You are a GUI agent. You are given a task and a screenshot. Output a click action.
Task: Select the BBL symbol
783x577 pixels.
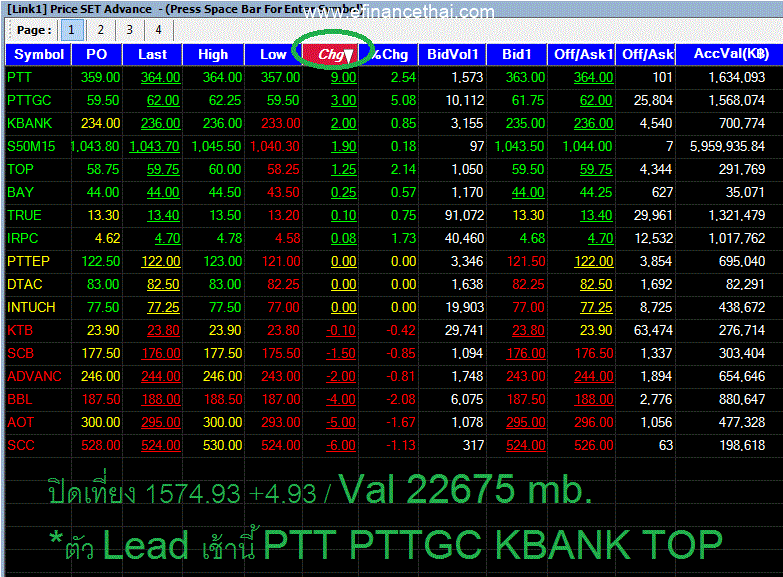coord(19,399)
